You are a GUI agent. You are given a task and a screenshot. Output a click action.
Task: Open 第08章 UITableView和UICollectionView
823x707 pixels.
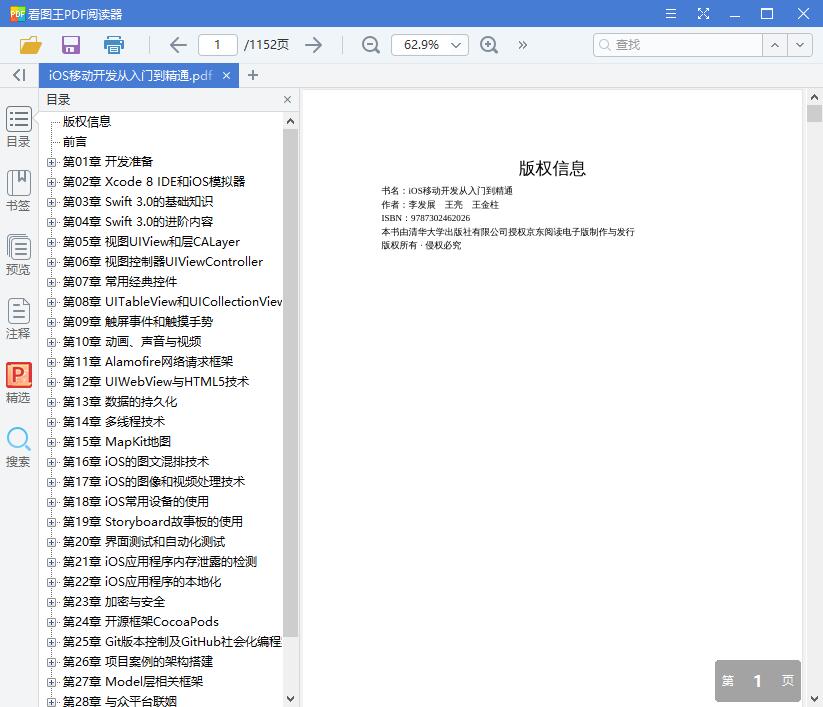[x=172, y=302]
